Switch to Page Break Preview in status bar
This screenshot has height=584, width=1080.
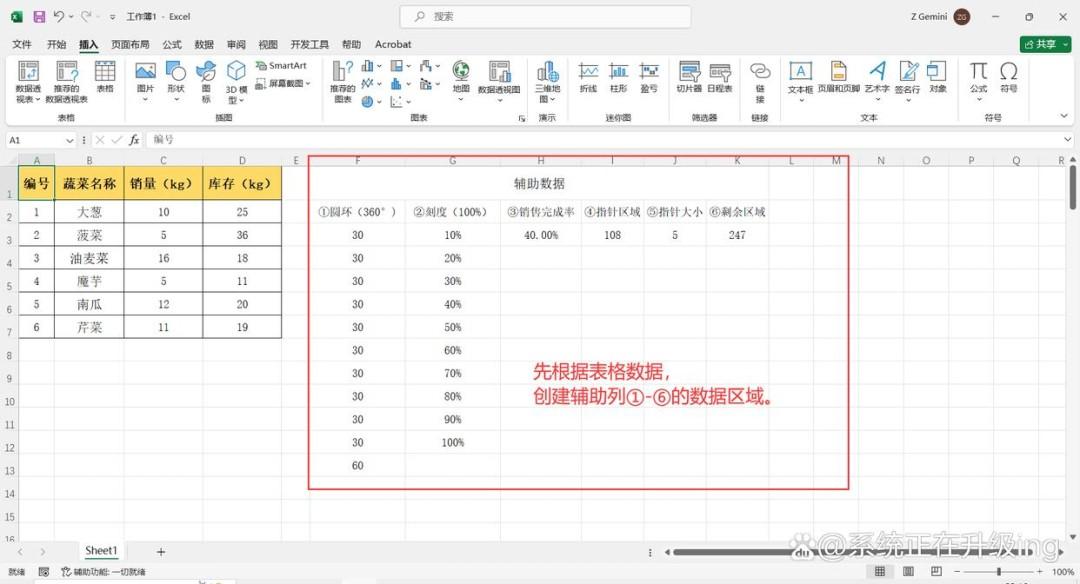coord(936,572)
